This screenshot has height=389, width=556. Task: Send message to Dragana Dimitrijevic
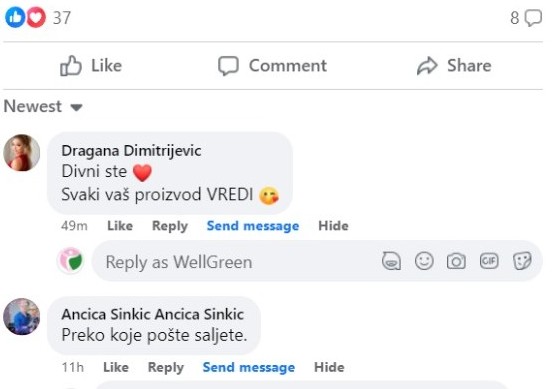click(253, 226)
